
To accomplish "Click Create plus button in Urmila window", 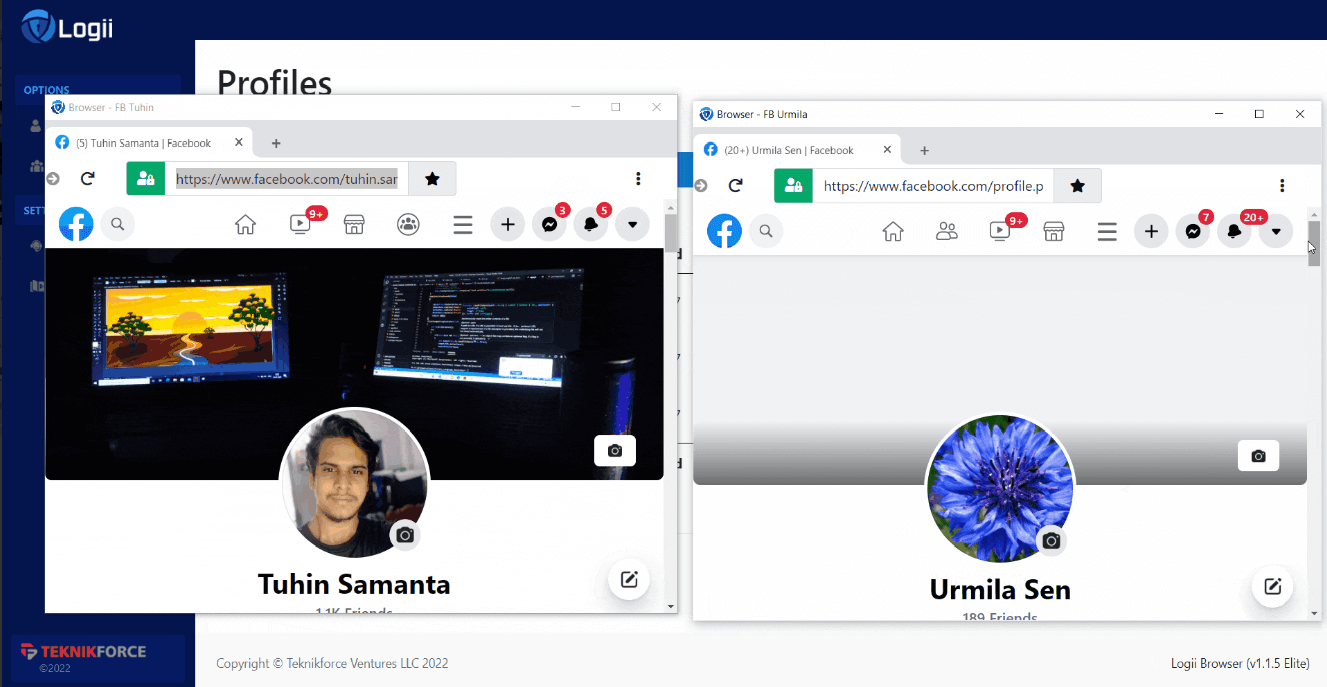I will coord(1151,232).
